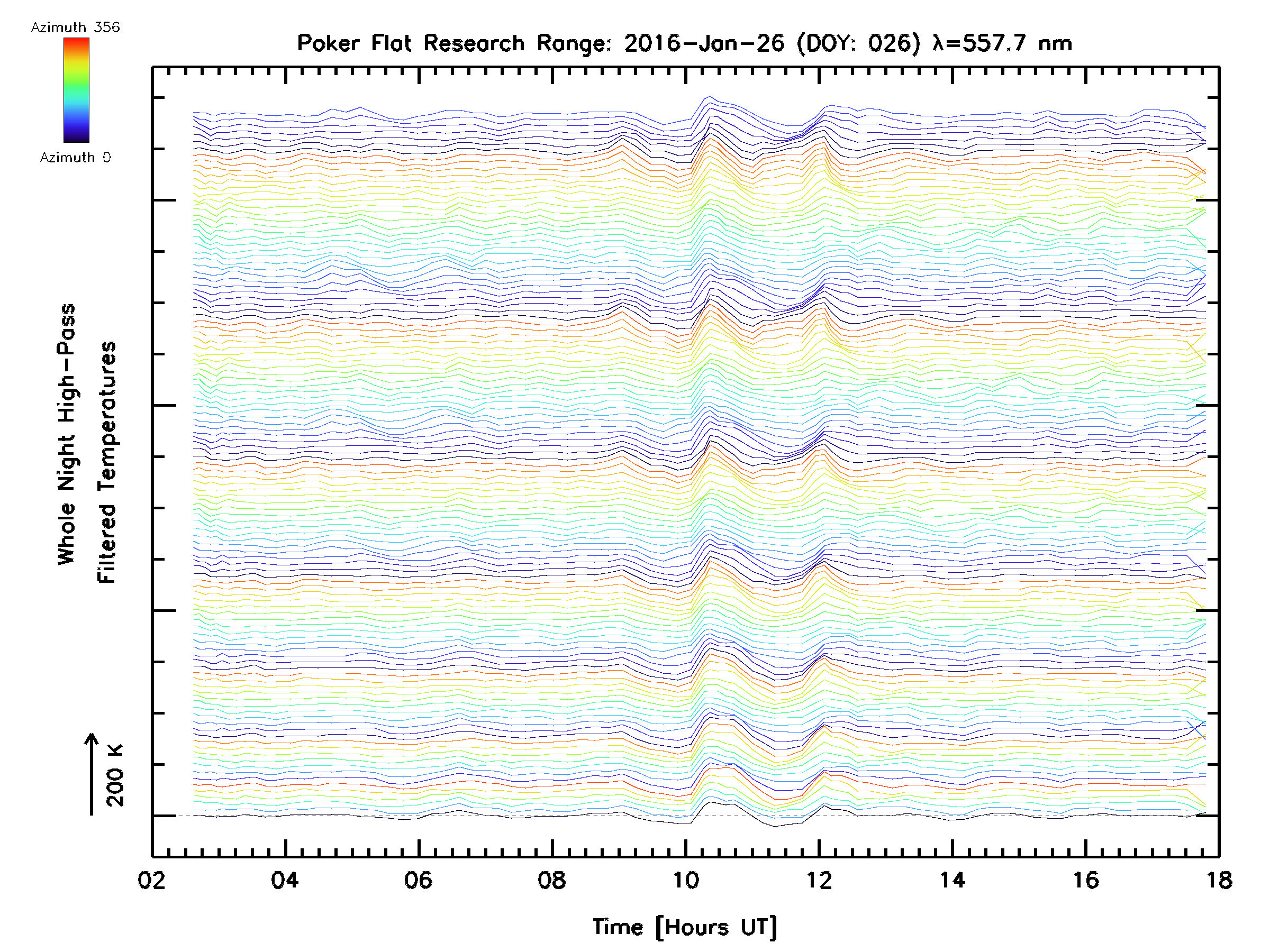Viewport: 1270px width, 952px height.
Task: Click the '06' x-axis tick label
Action: tap(419, 880)
